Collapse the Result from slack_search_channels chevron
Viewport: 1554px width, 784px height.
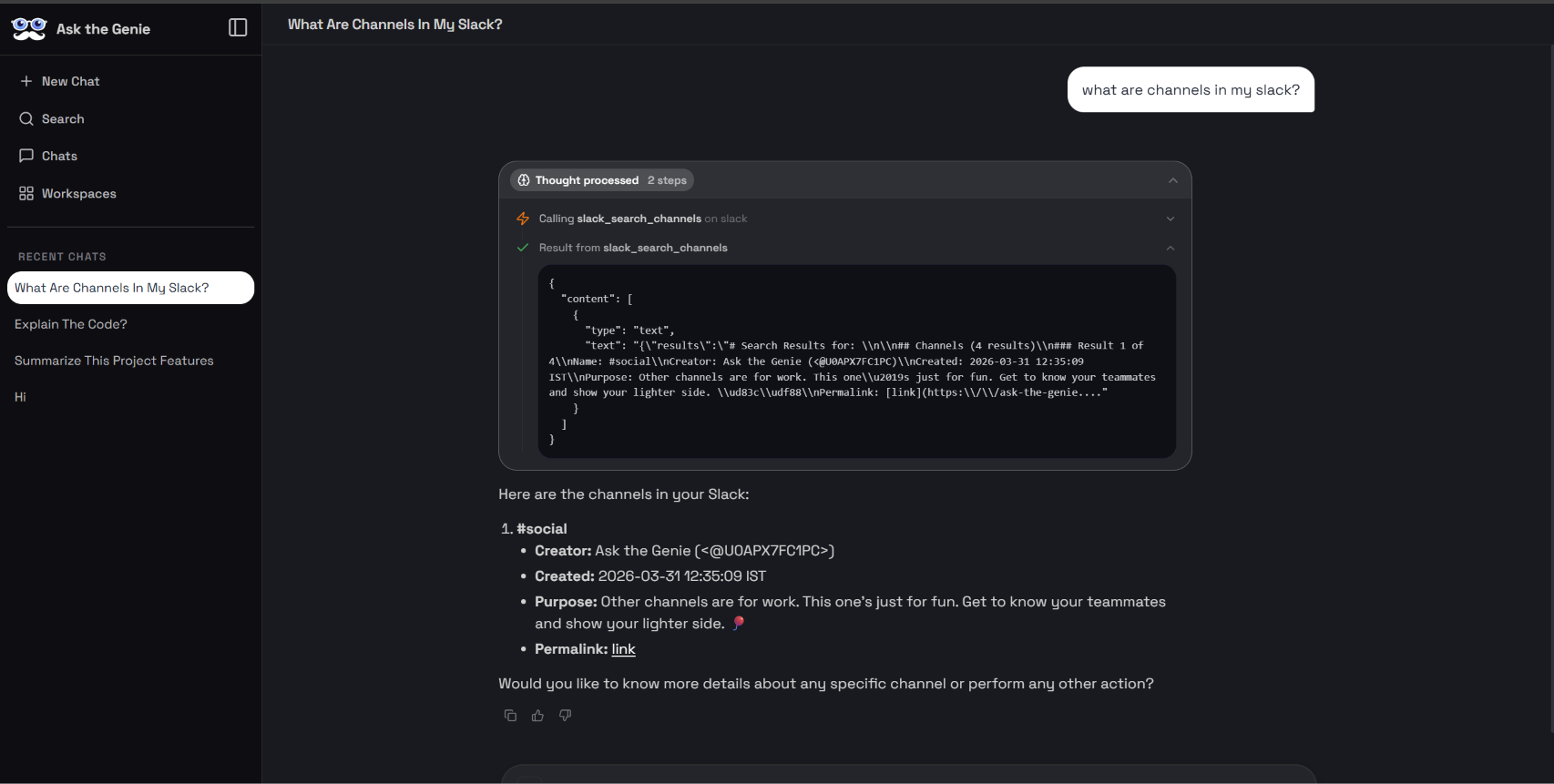[x=1171, y=248]
